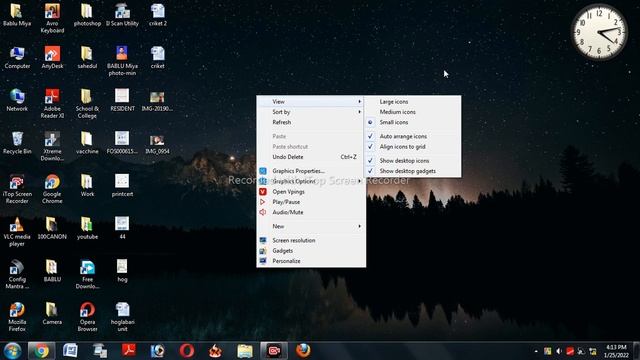This screenshot has height=360, width=640.
Task: Click the Show desktop button strip
Action: (x=636, y=351)
